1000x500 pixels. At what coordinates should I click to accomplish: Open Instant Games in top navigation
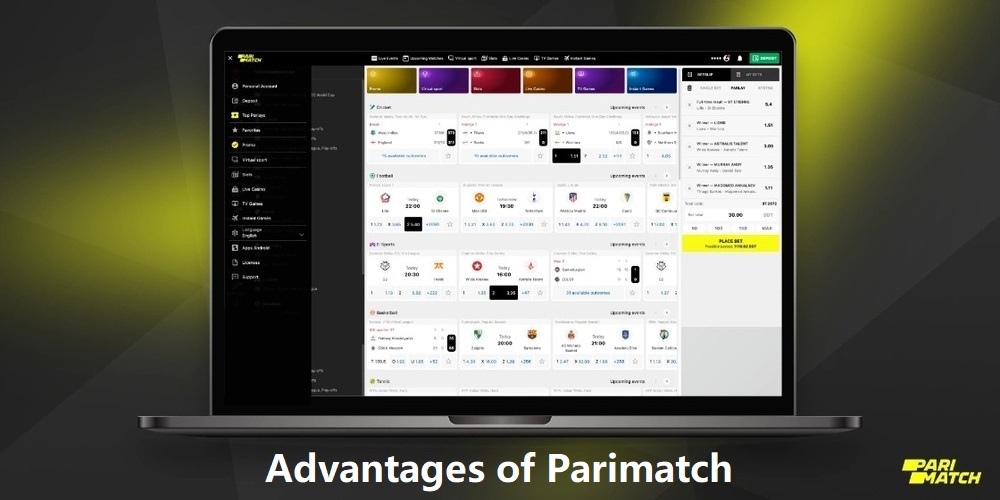coord(579,58)
